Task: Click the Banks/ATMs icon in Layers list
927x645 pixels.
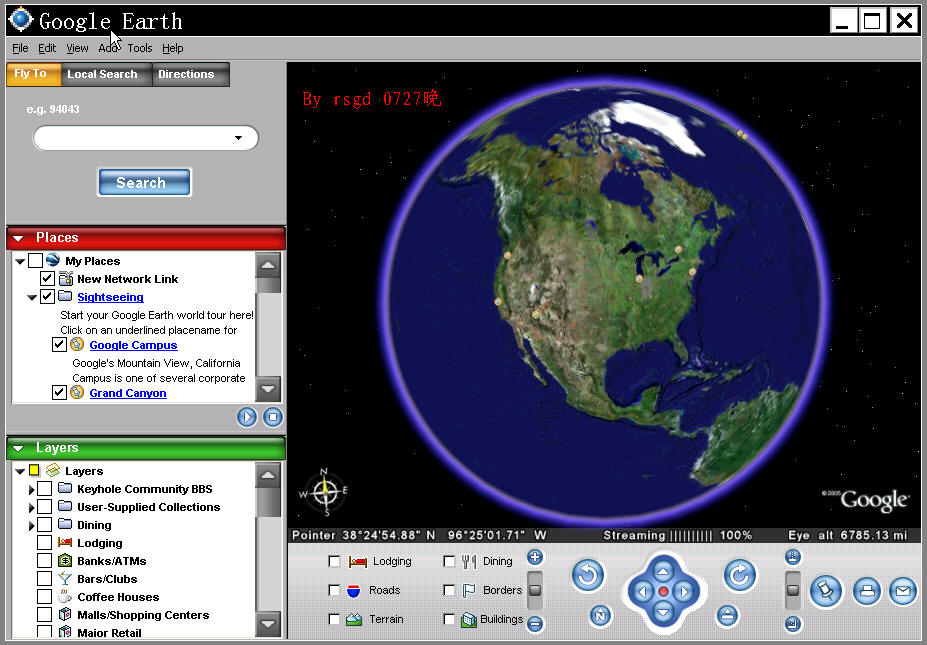Action: click(x=65, y=560)
